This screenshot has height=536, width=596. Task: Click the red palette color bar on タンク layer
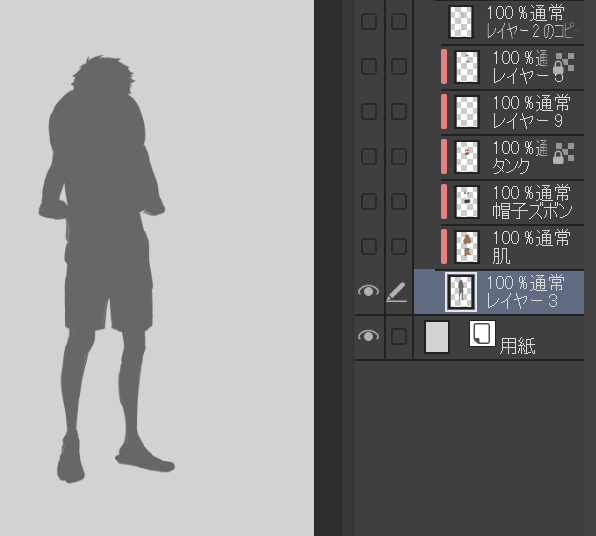pos(444,156)
